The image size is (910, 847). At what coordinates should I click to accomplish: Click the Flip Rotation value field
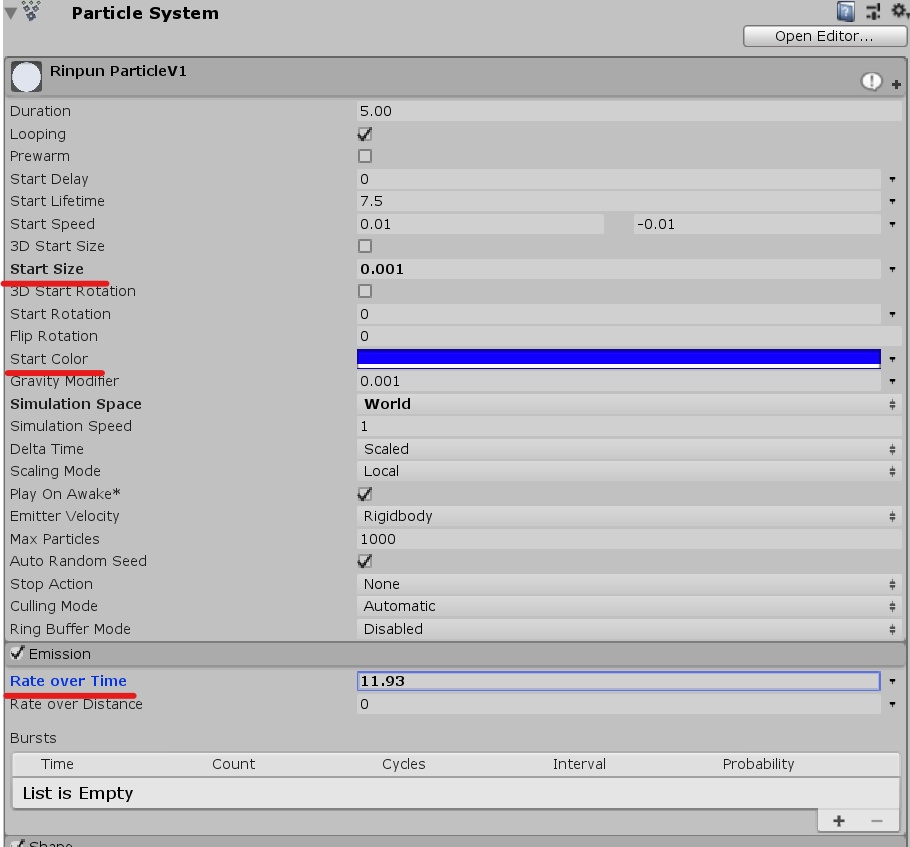point(630,336)
